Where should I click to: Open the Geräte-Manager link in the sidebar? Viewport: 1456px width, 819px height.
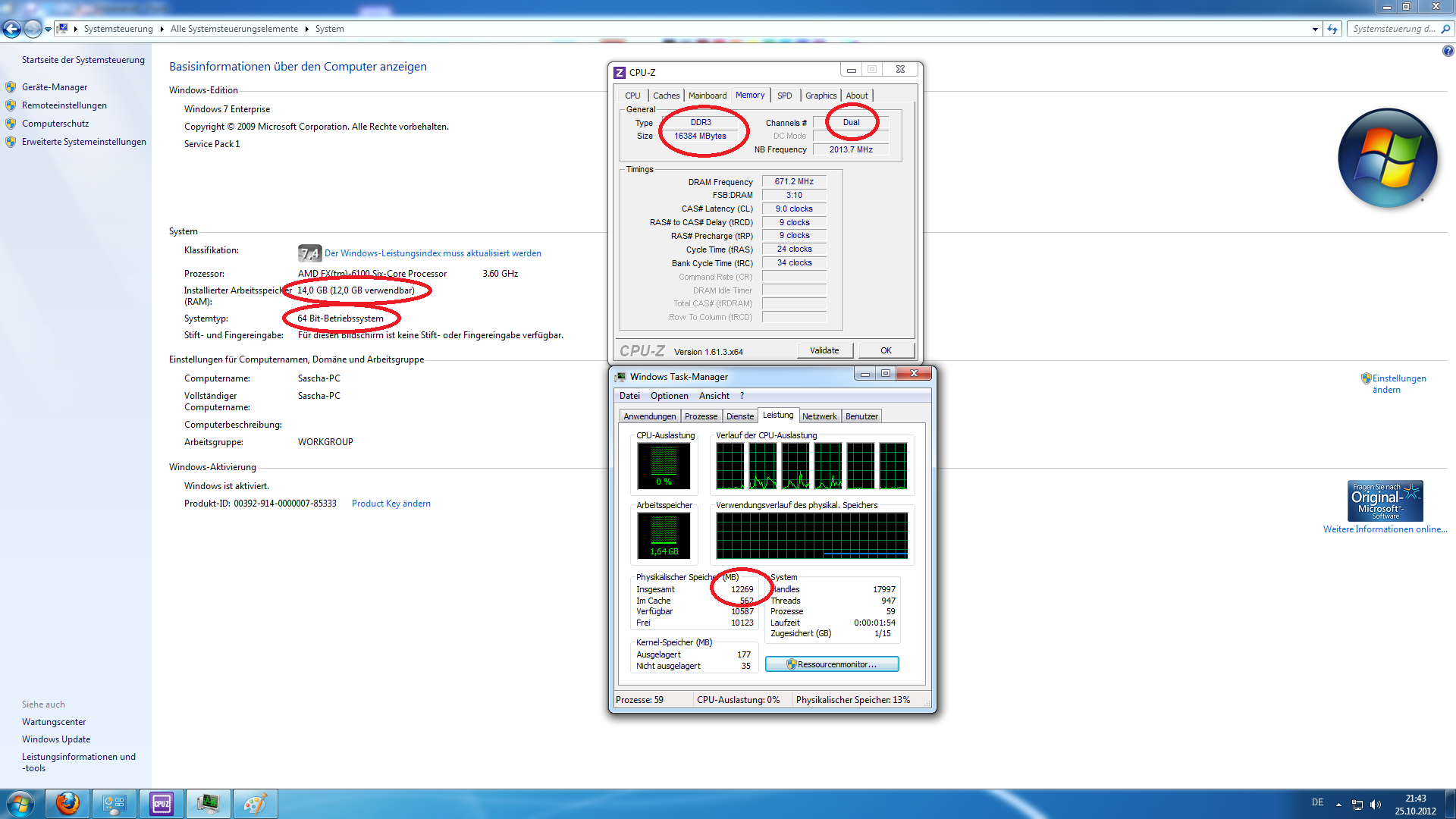(55, 87)
